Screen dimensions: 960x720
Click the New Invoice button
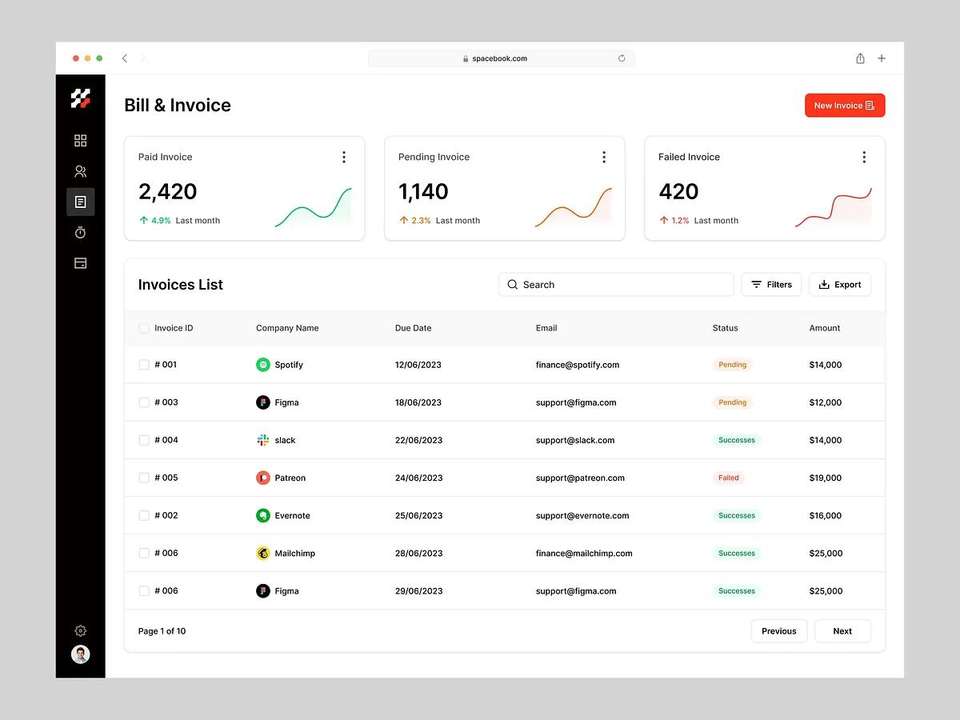[x=845, y=105]
